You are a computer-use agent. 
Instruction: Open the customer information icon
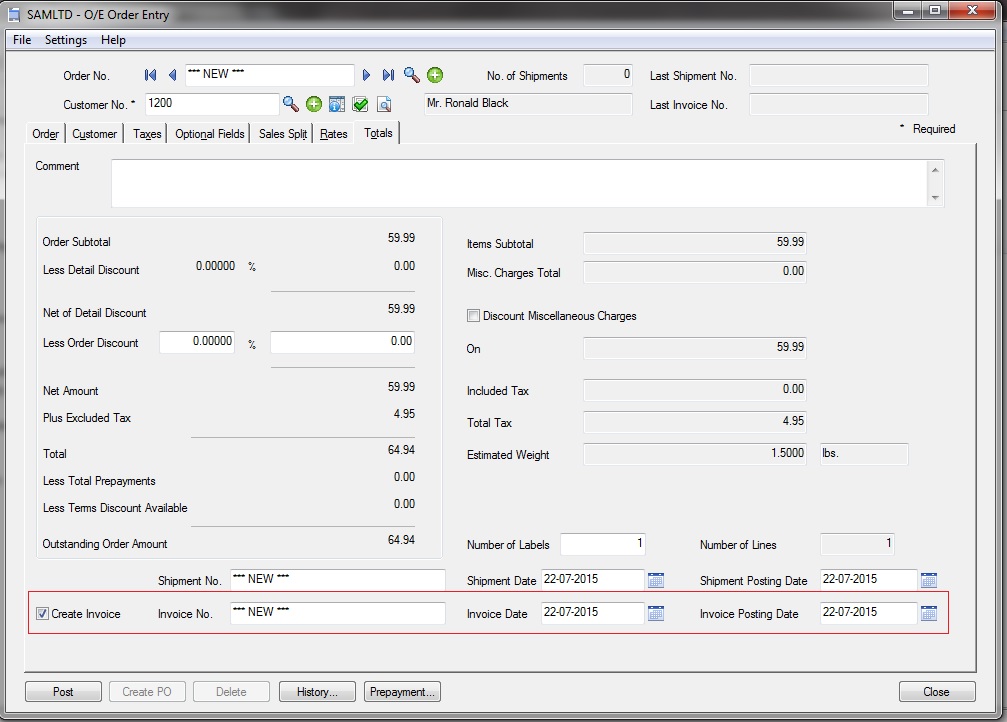click(x=337, y=104)
